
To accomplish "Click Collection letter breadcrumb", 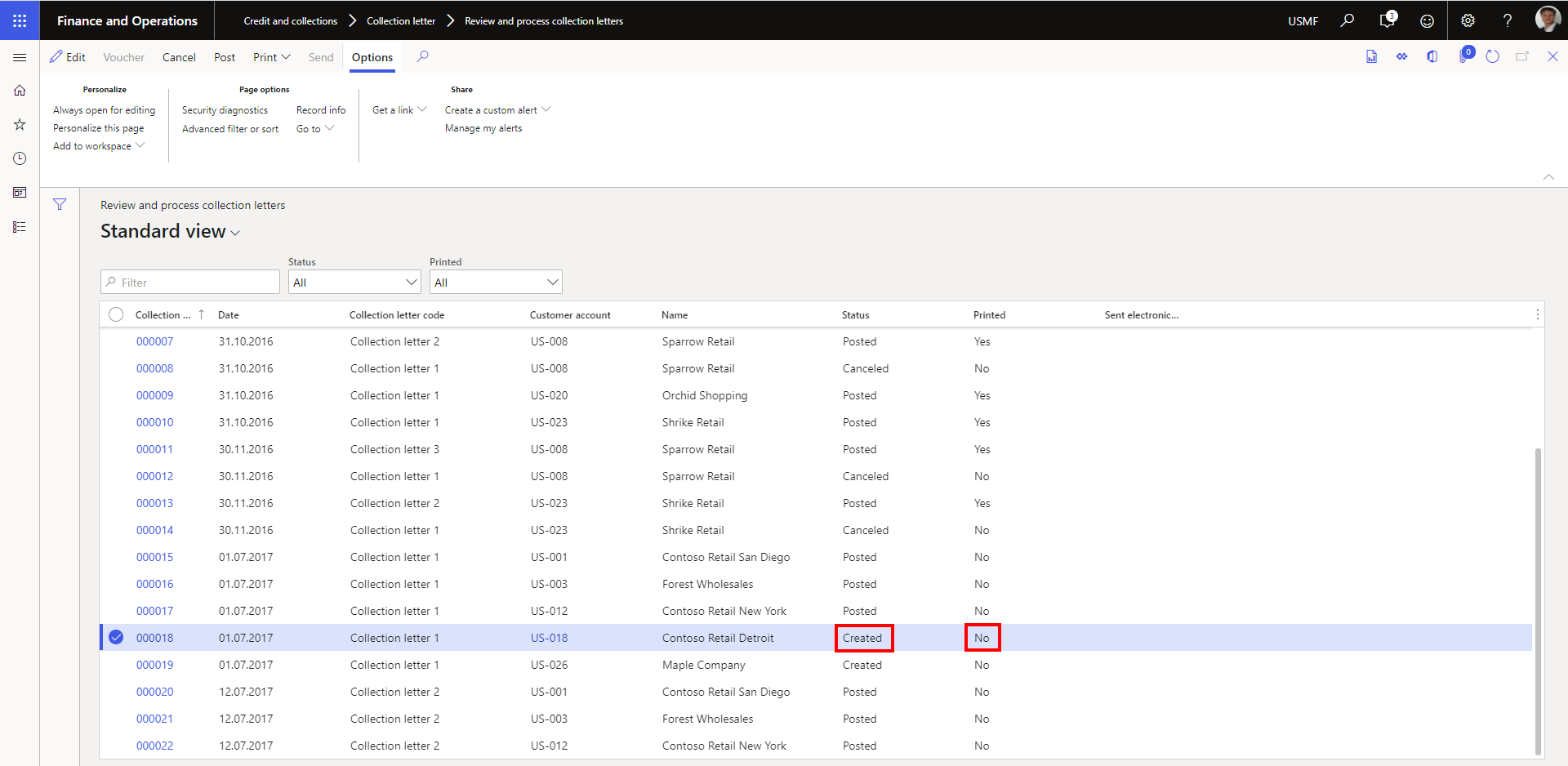I will (x=401, y=21).
